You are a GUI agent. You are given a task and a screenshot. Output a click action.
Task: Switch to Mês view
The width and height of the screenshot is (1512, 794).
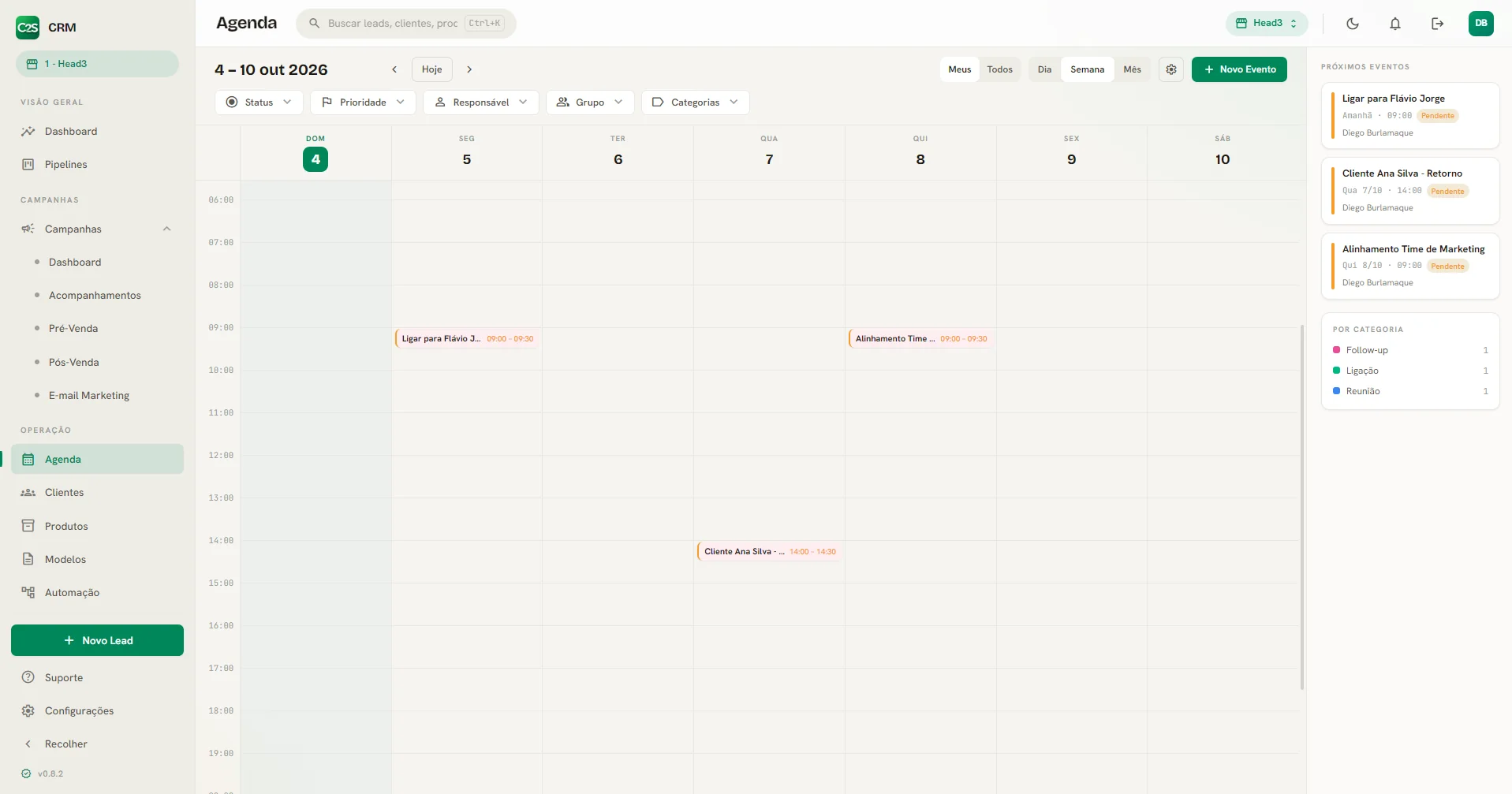point(1133,69)
